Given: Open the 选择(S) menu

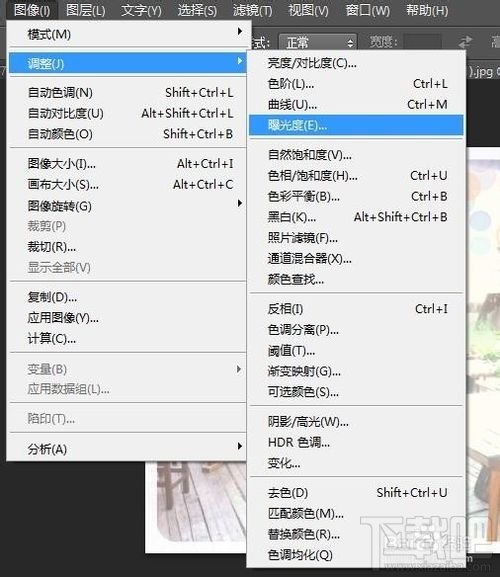Looking at the screenshot, I should point(197,10).
